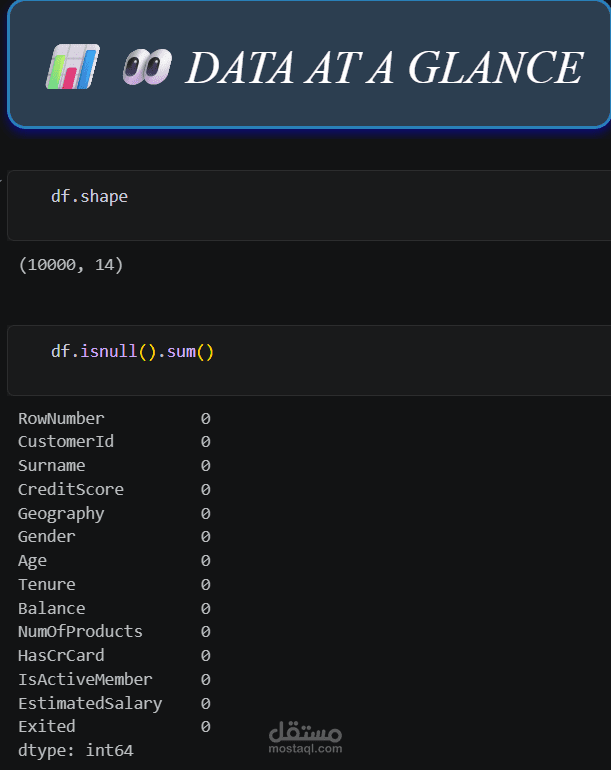This screenshot has height=770, width=611.
Task: Click the 'dtype: int64' output line
Action: [x=76, y=751]
